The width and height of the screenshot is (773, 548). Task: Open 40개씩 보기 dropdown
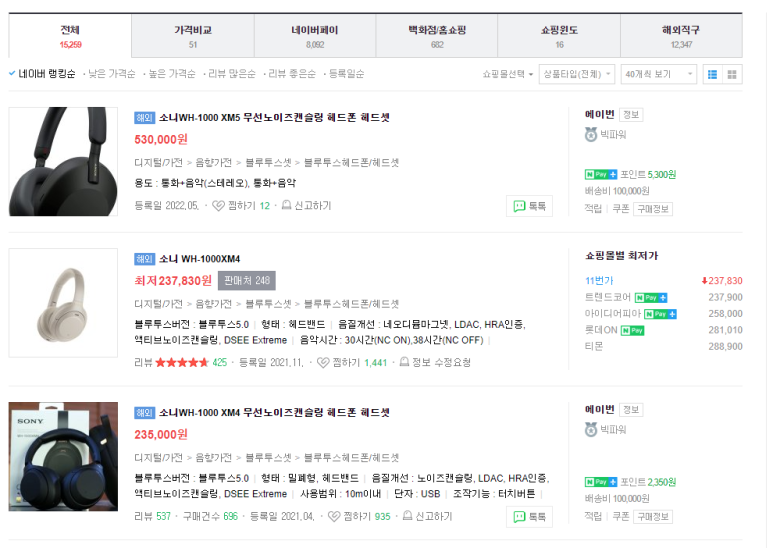pyautogui.click(x=659, y=74)
